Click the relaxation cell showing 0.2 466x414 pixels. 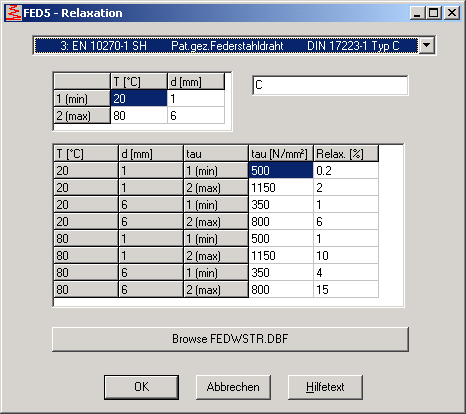tap(346, 170)
